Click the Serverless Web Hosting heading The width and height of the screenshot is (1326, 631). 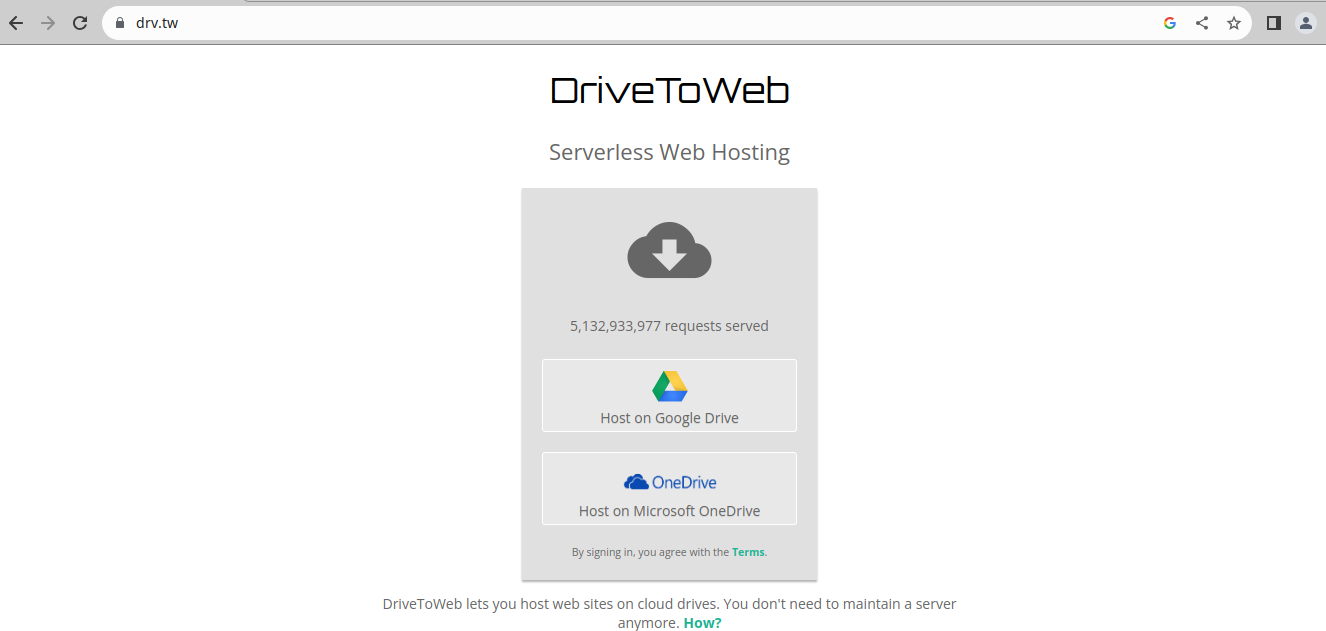click(x=669, y=151)
